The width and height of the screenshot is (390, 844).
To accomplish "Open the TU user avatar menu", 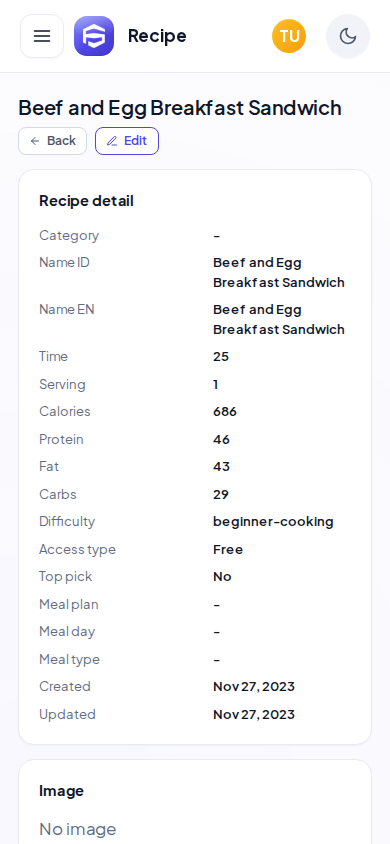I will point(289,36).
